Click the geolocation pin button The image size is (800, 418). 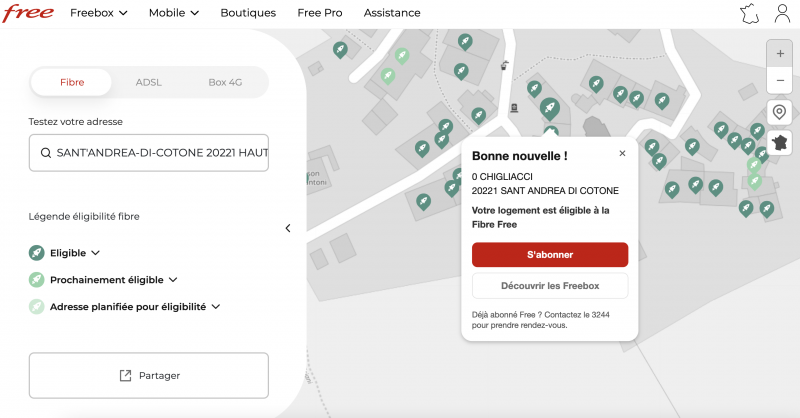click(780, 112)
